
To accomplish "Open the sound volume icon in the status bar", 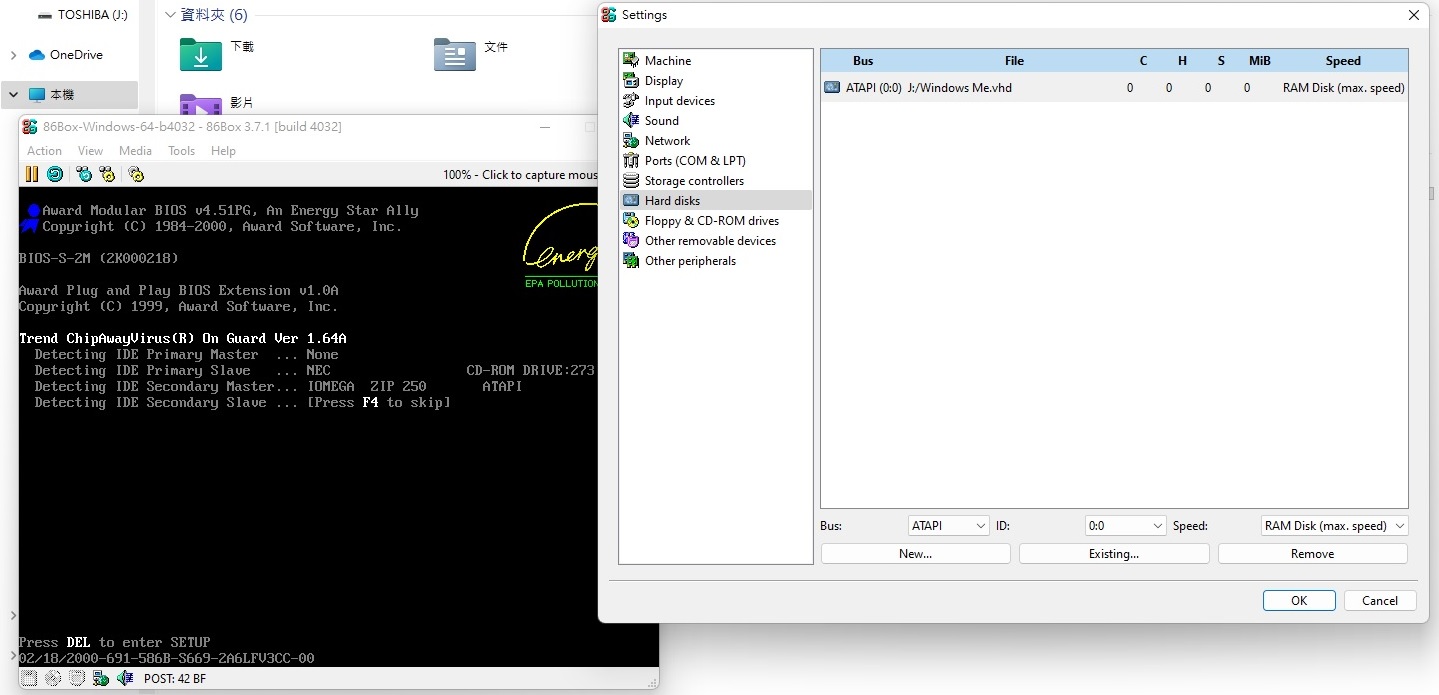I will click(x=124, y=677).
